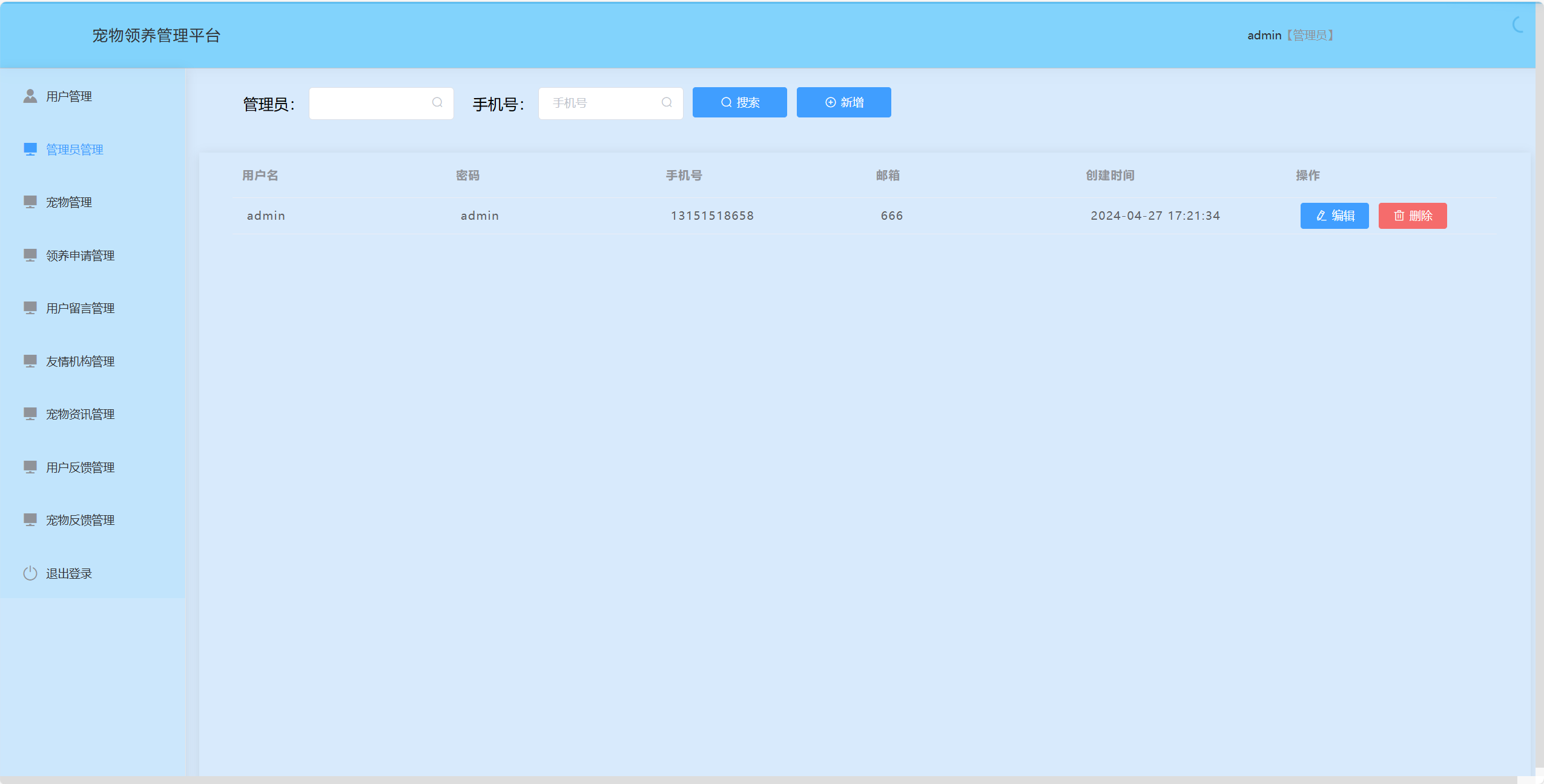Click the monitor icon beside 用户留言管理
This screenshot has height=784, width=1544.
[30, 308]
